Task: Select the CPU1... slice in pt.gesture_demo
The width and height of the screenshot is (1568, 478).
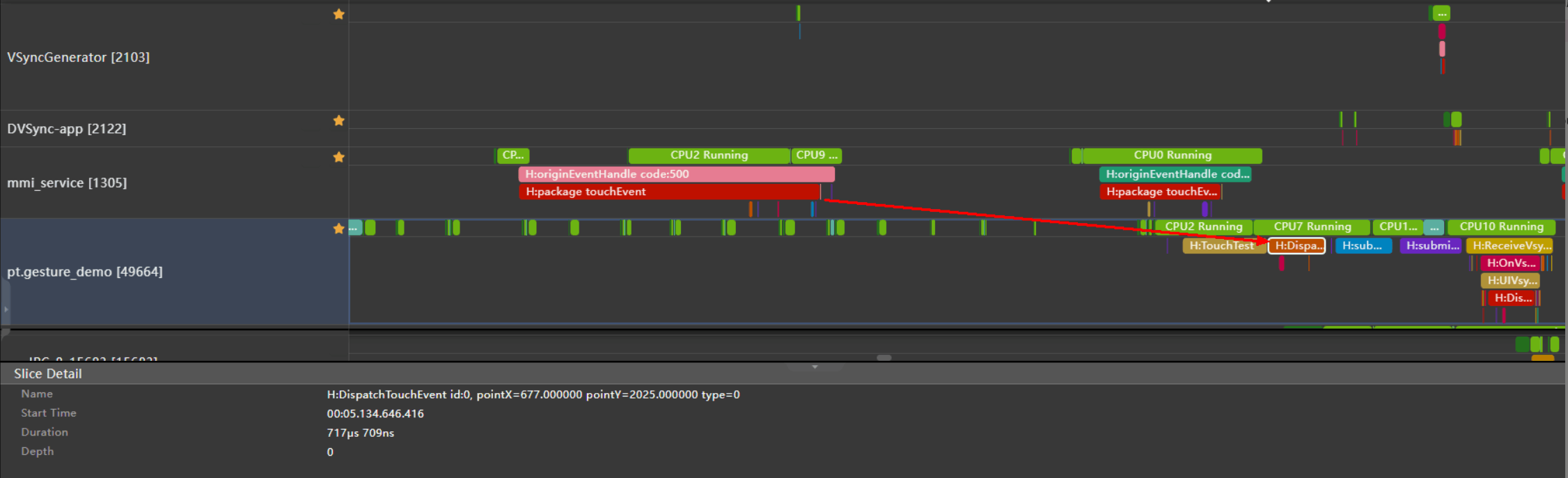Action: click(1397, 227)
